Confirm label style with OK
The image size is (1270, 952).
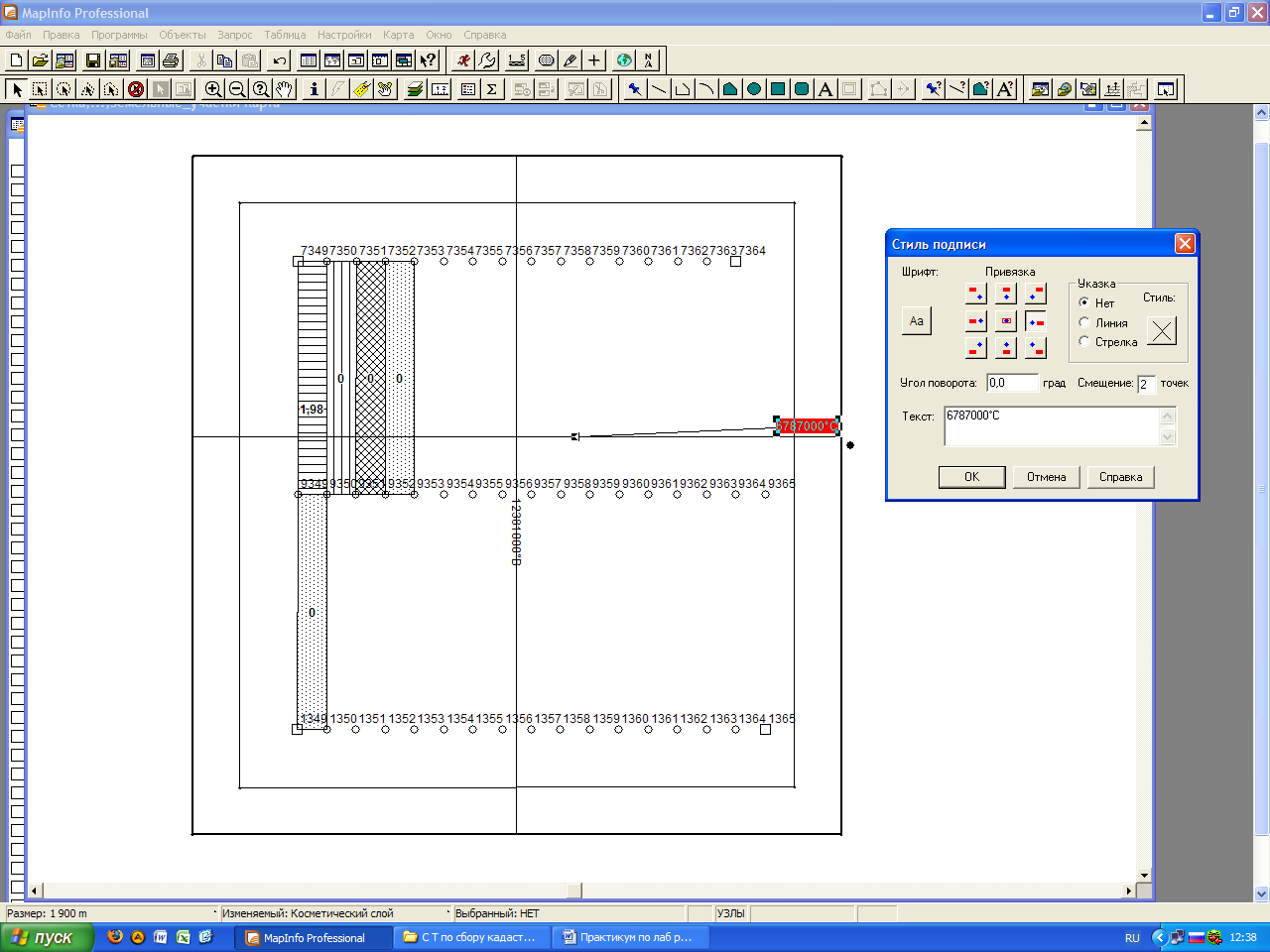pos(972,477)
